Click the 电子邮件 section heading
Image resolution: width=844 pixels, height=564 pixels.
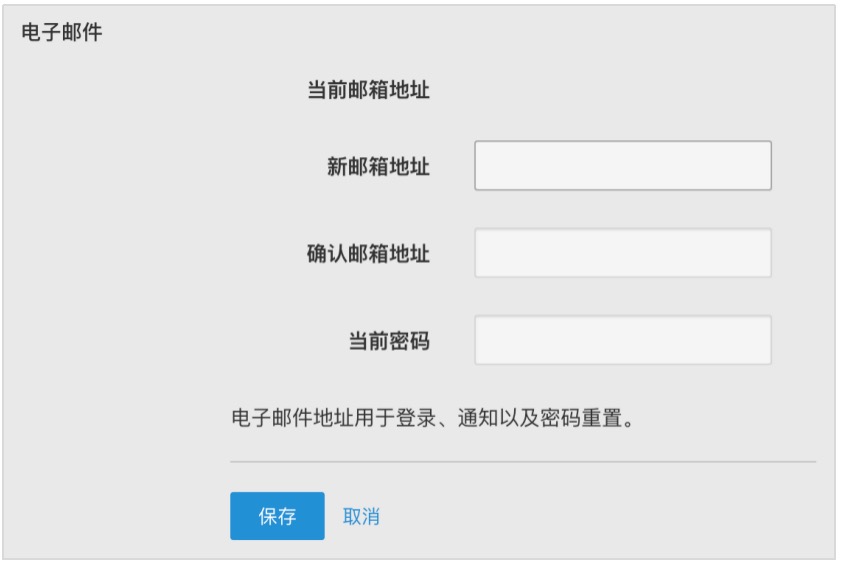coord(62,32)
